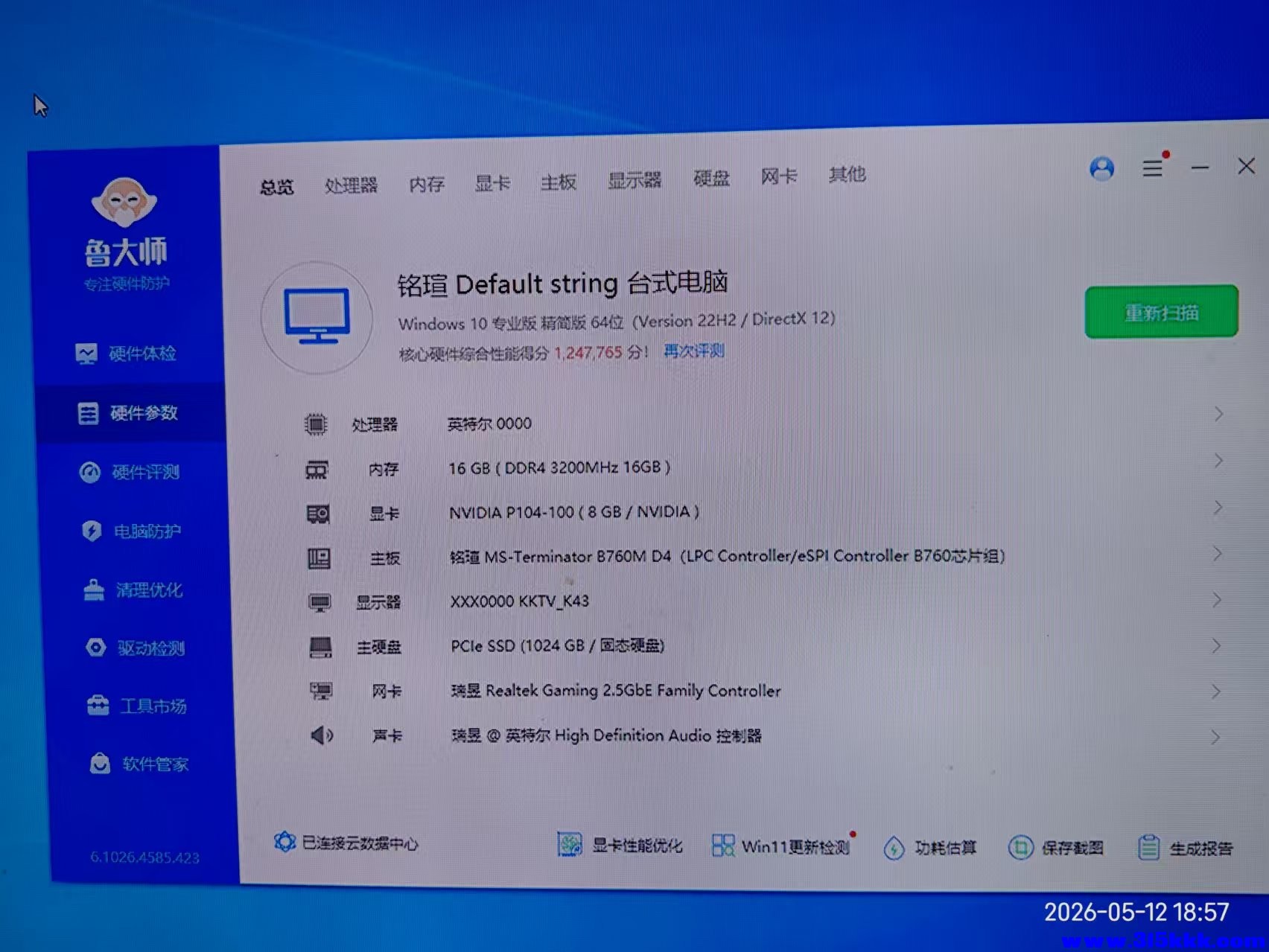
Task: Click NVIDIA P104-100 graphics text
Action: 573,512
